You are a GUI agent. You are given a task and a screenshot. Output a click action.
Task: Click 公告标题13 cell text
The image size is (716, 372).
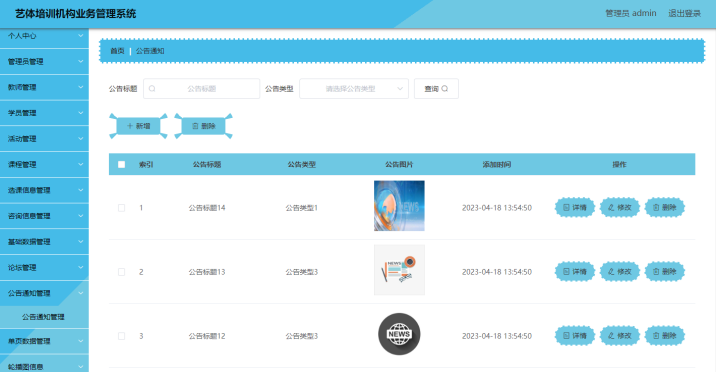coord(207,272)
